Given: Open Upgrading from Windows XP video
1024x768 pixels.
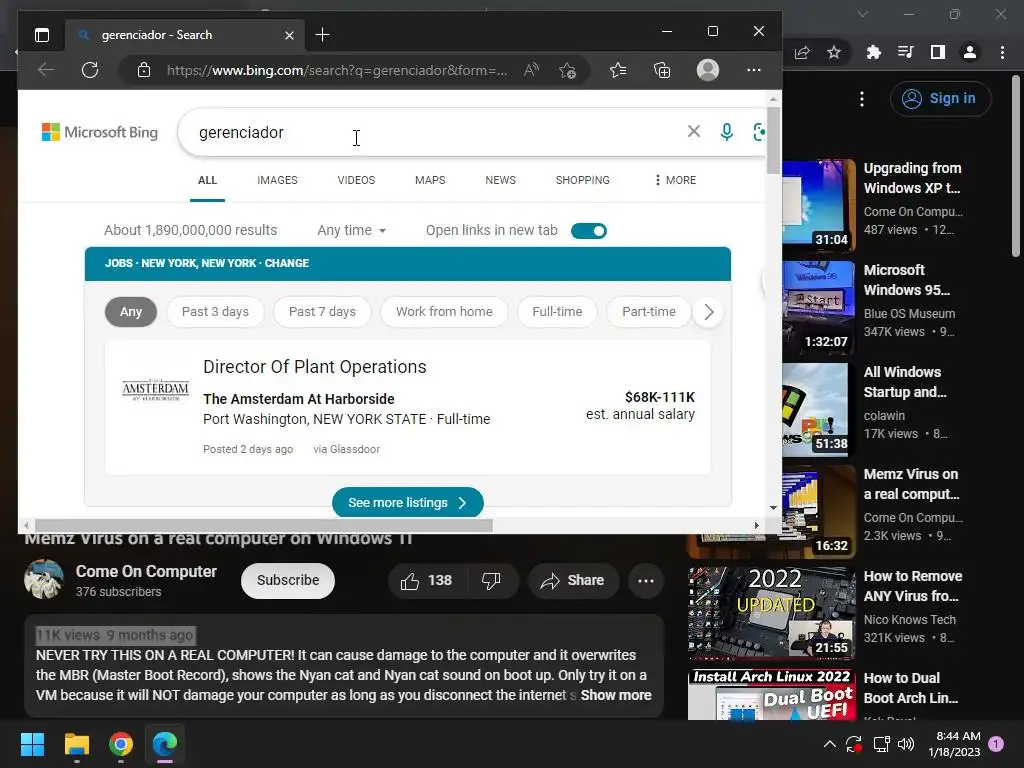Looking at the screenshot, I should (913, 178).
